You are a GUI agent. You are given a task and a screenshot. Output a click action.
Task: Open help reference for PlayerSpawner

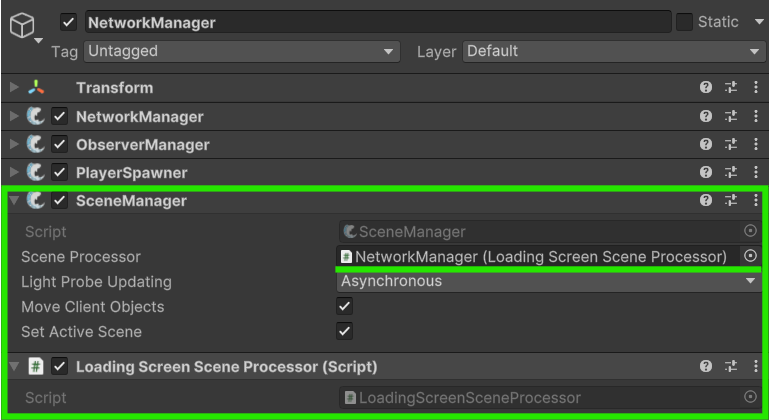coord(706,173)
